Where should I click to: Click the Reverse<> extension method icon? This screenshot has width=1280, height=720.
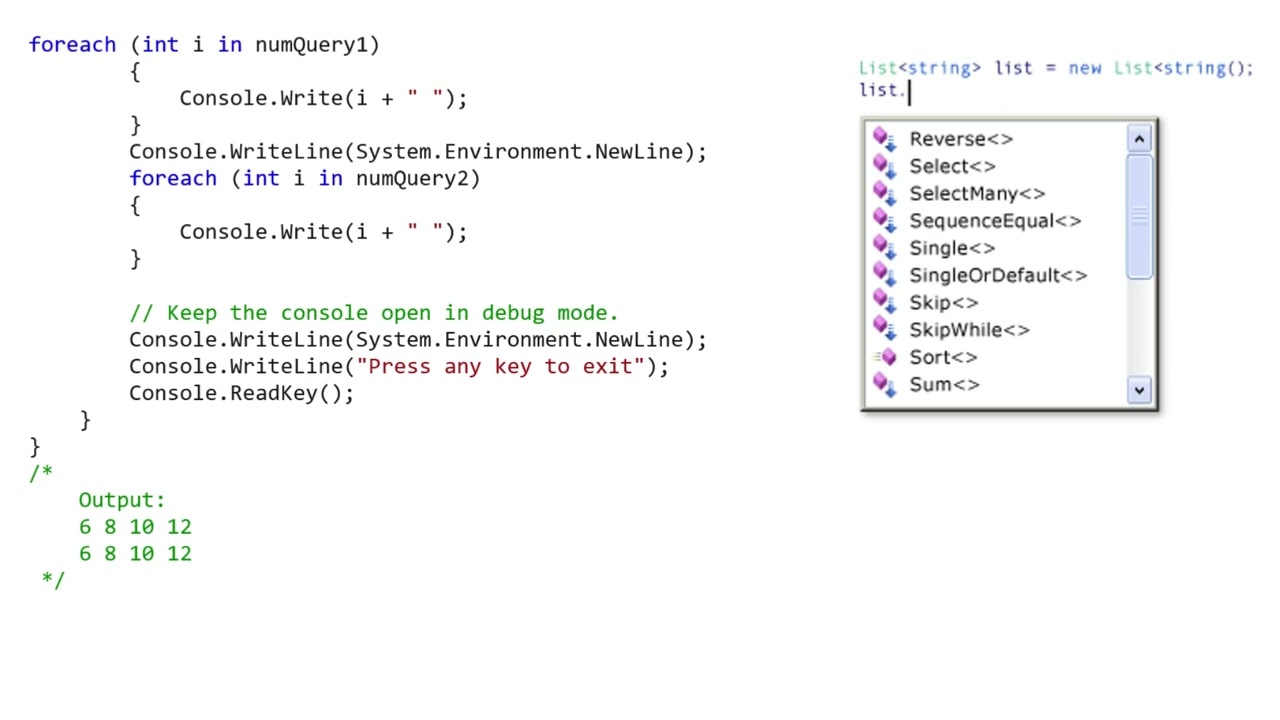[x=884, y=139]
